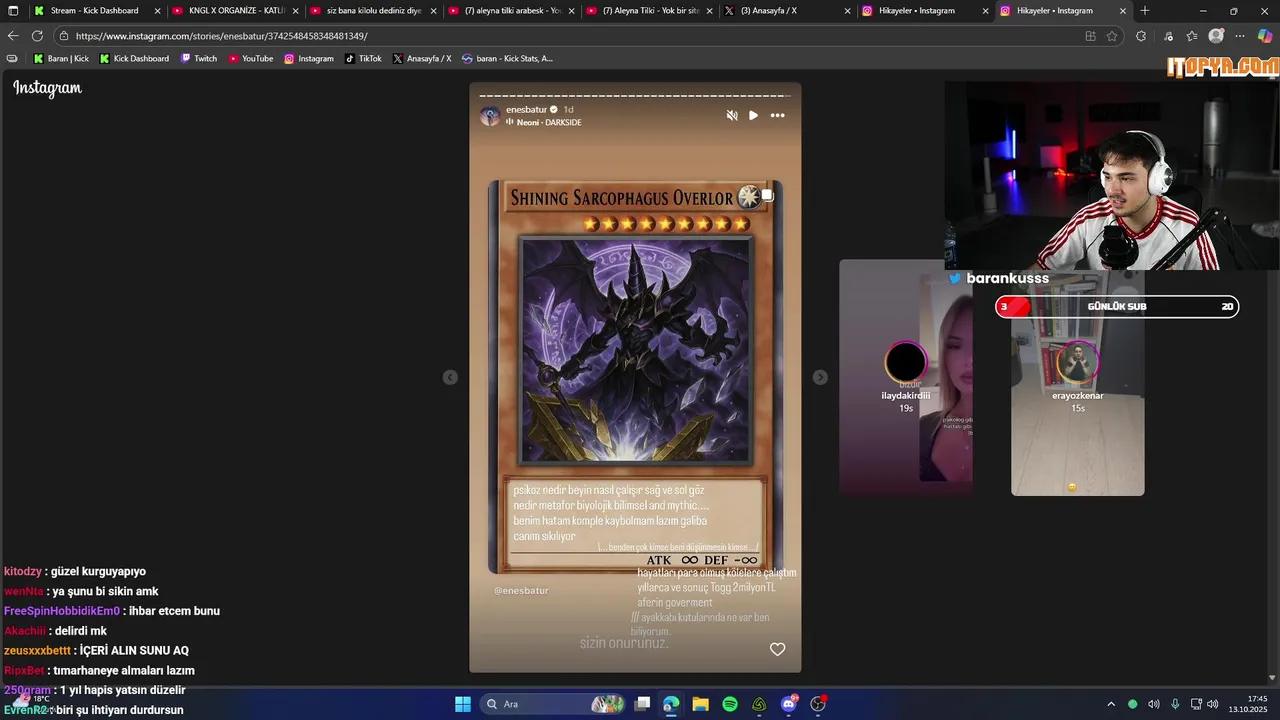Open Spotify from taskbar

(730, 704)
